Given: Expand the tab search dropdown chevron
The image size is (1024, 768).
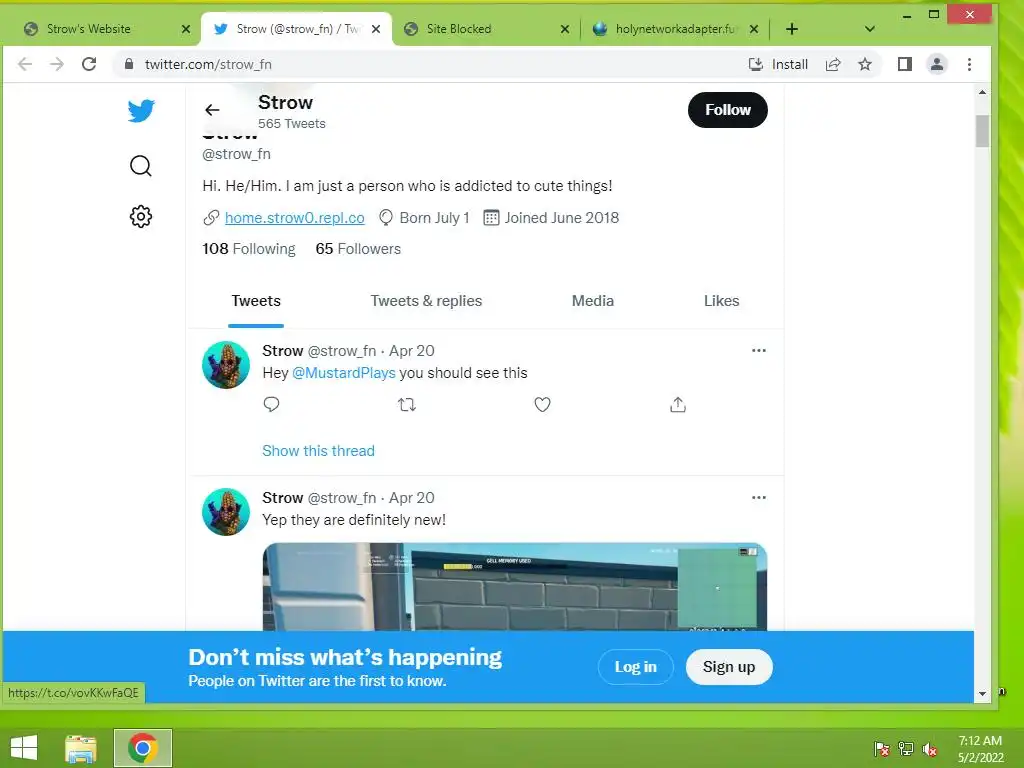Looking at the screenshot, I should (869, 29).
